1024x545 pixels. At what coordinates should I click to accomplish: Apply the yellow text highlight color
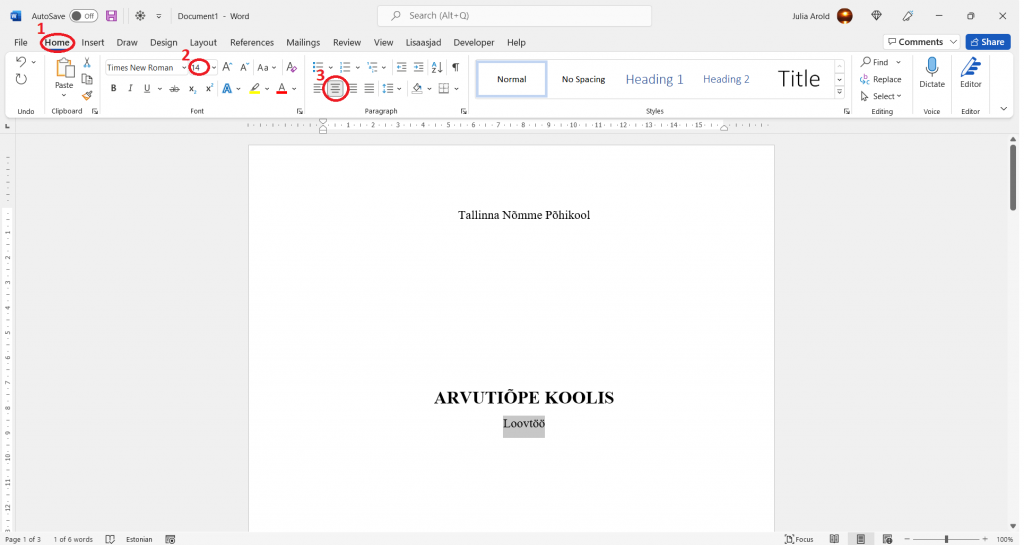[x=255, y=89]
